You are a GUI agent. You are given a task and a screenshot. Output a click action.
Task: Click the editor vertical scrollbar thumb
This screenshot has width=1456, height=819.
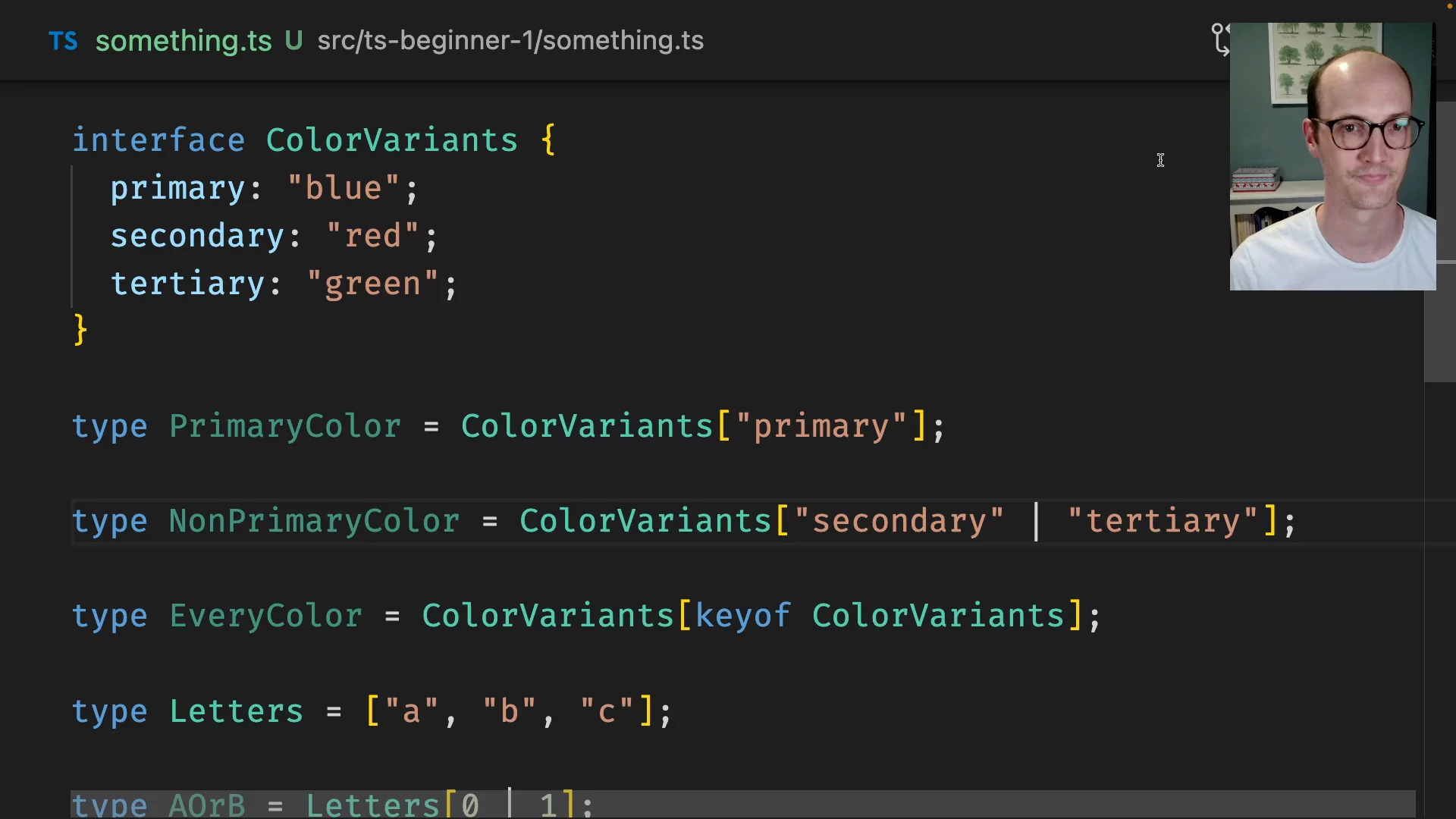(1439, 241)
